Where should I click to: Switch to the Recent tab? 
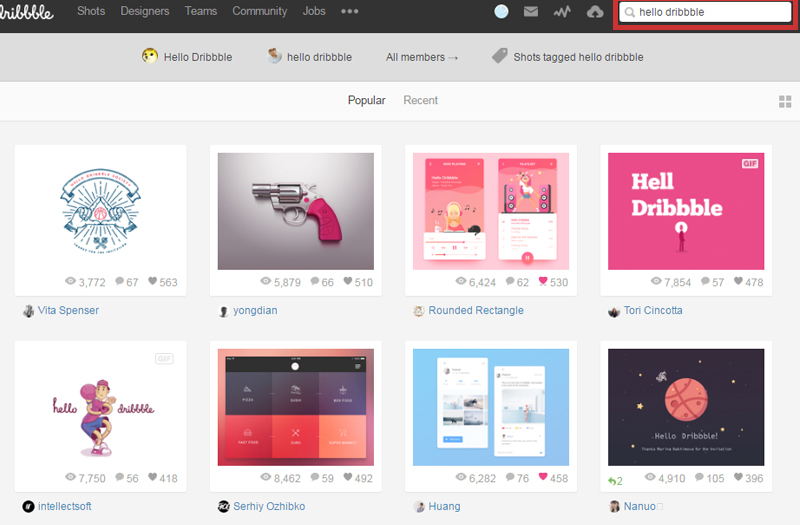click(420, 101)
